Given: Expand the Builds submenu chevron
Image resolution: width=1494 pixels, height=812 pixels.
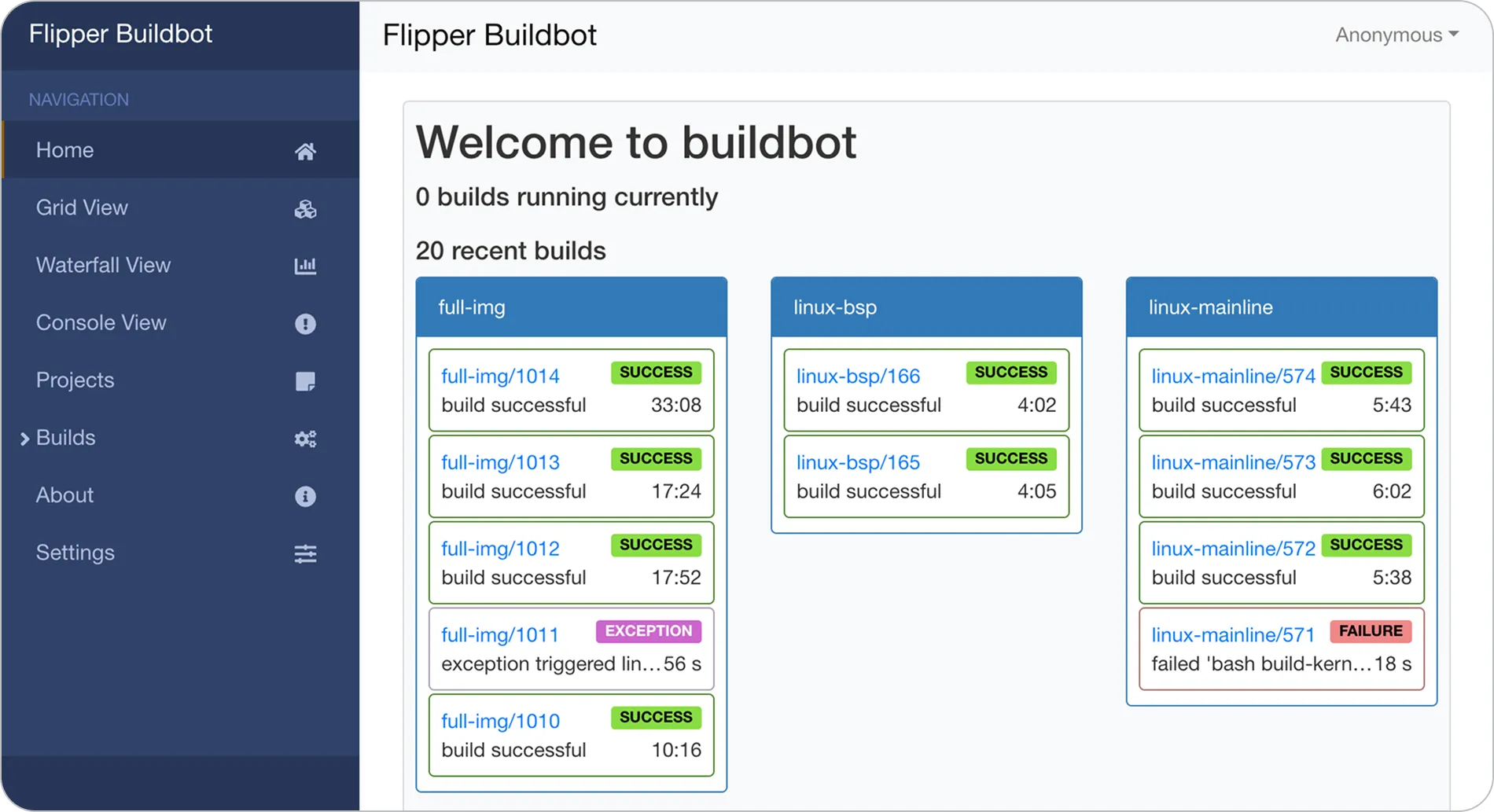Looking at the screenshot, I should pos(24,439).
